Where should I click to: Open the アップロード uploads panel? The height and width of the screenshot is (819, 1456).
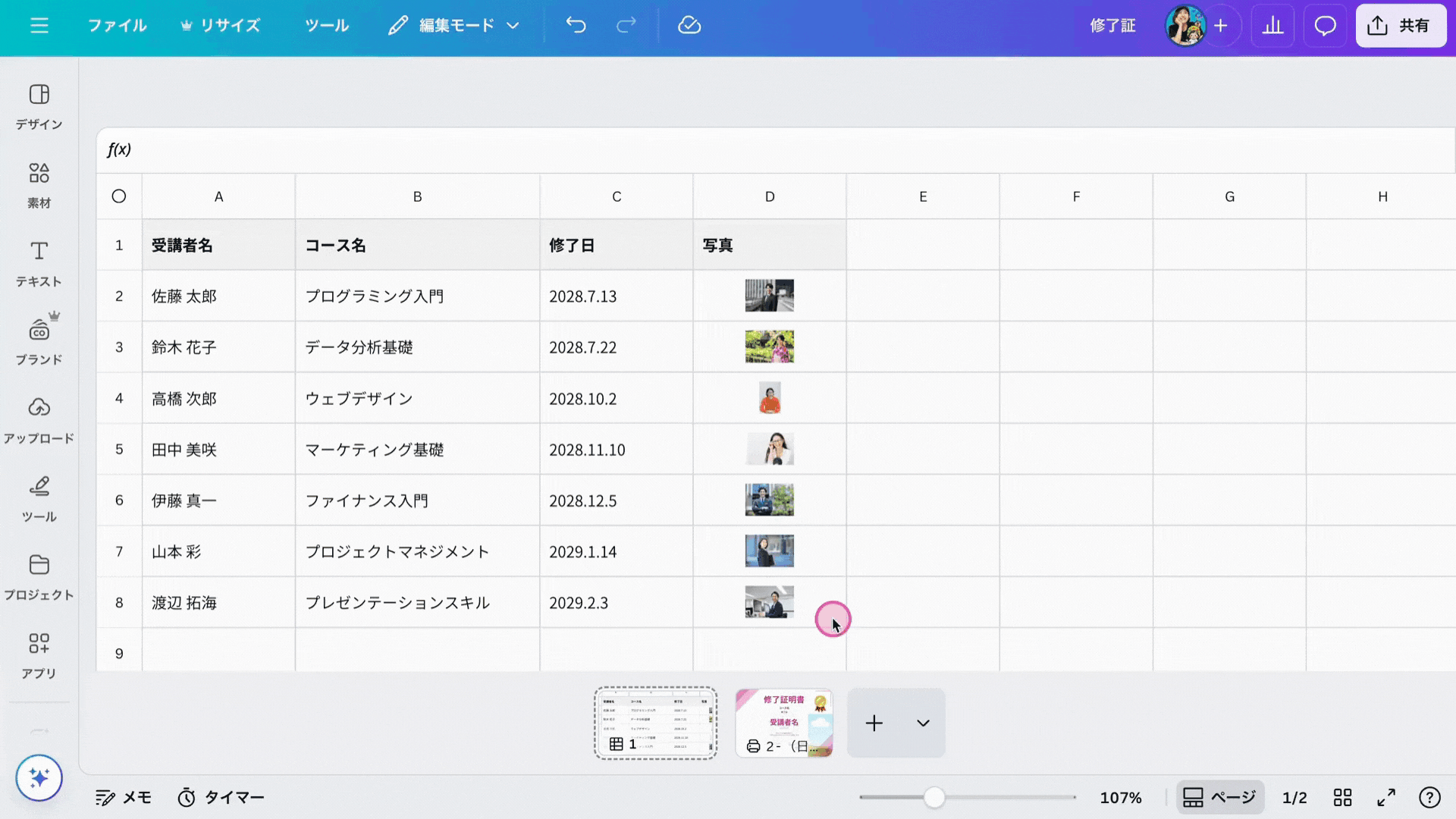point(39,419)
